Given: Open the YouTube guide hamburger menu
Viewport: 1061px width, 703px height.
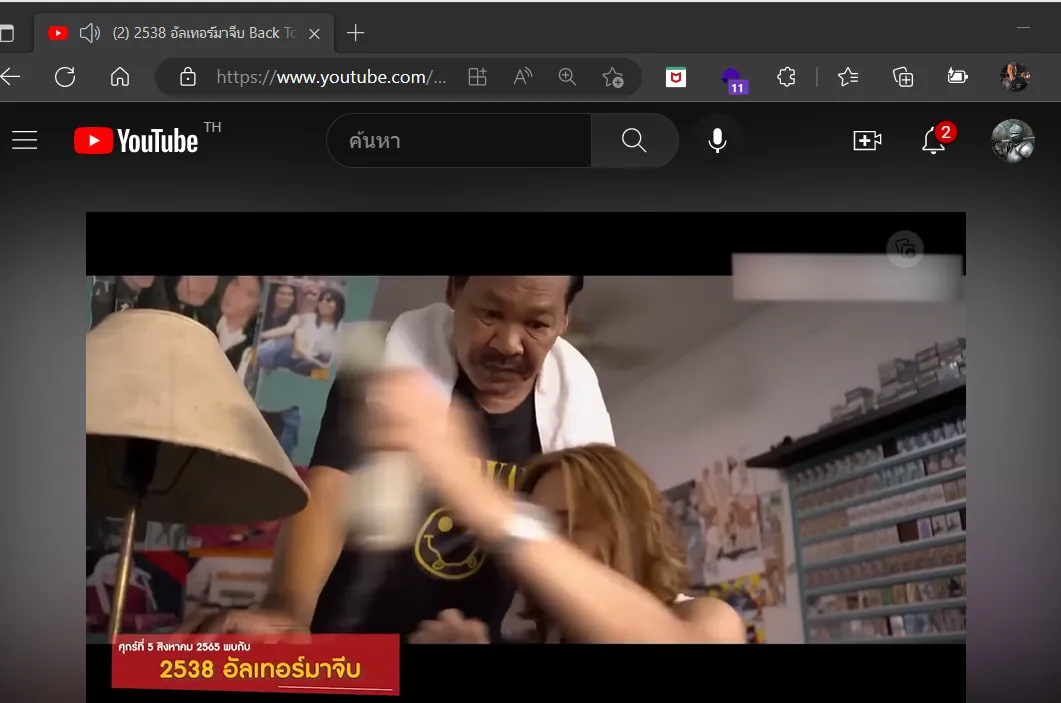Looking at the screenshot, I should [x=24, y=140].
